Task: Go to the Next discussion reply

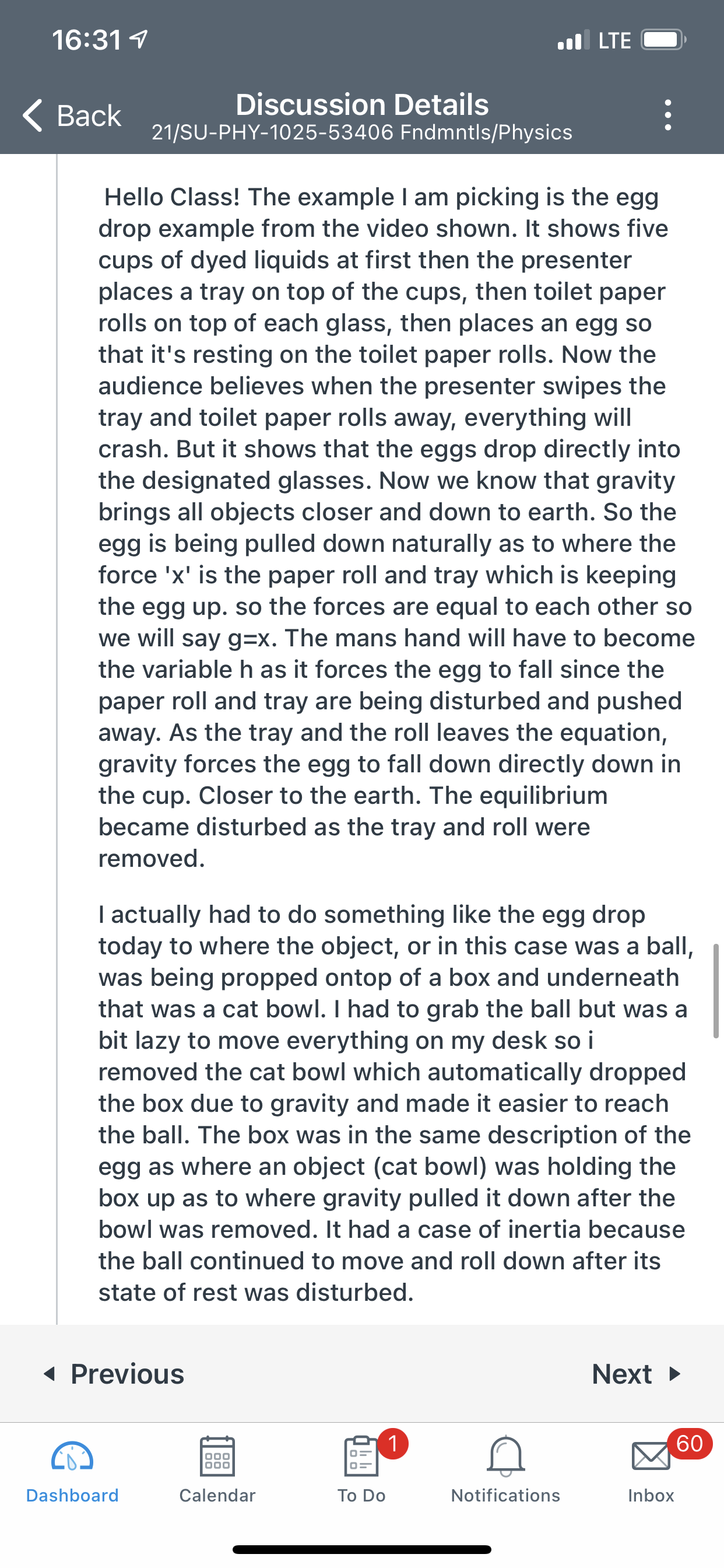Action: [x=637, y=1374]
